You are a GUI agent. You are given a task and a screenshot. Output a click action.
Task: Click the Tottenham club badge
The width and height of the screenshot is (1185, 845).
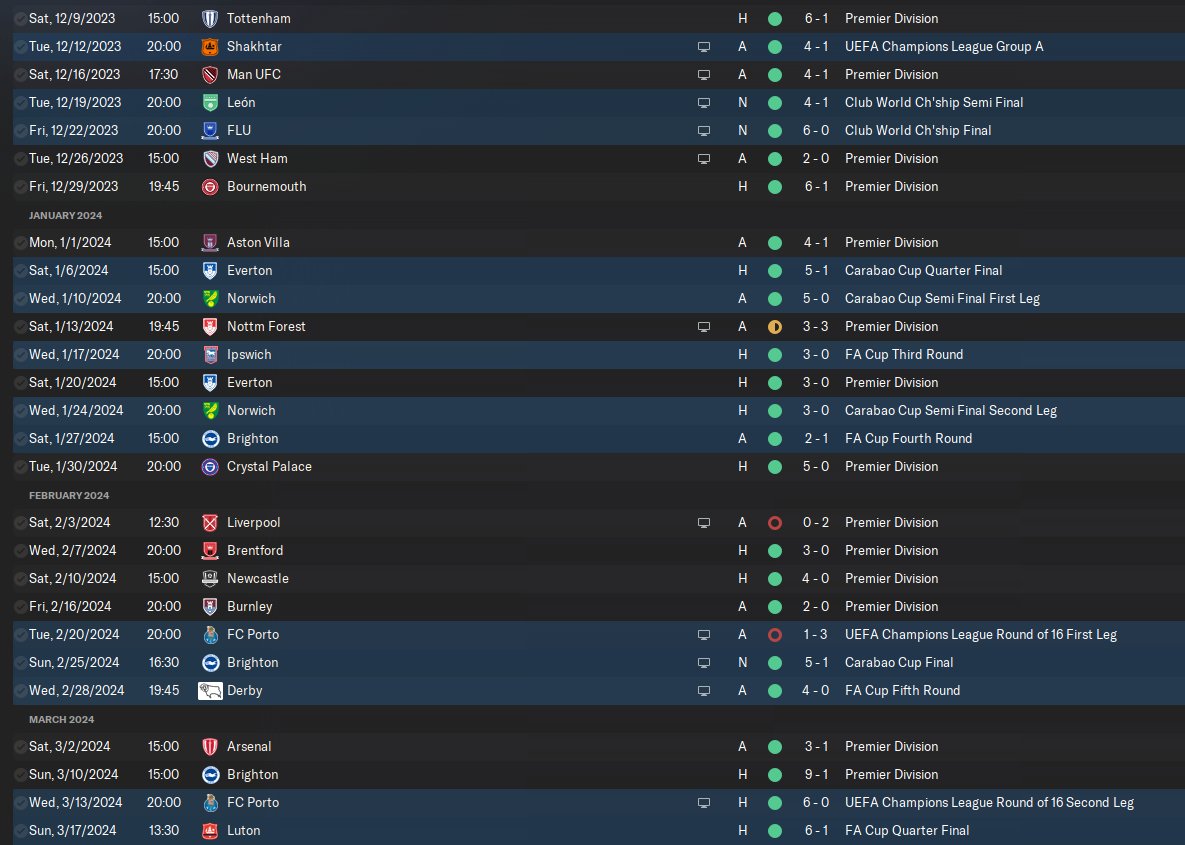(x=210, y=18)
